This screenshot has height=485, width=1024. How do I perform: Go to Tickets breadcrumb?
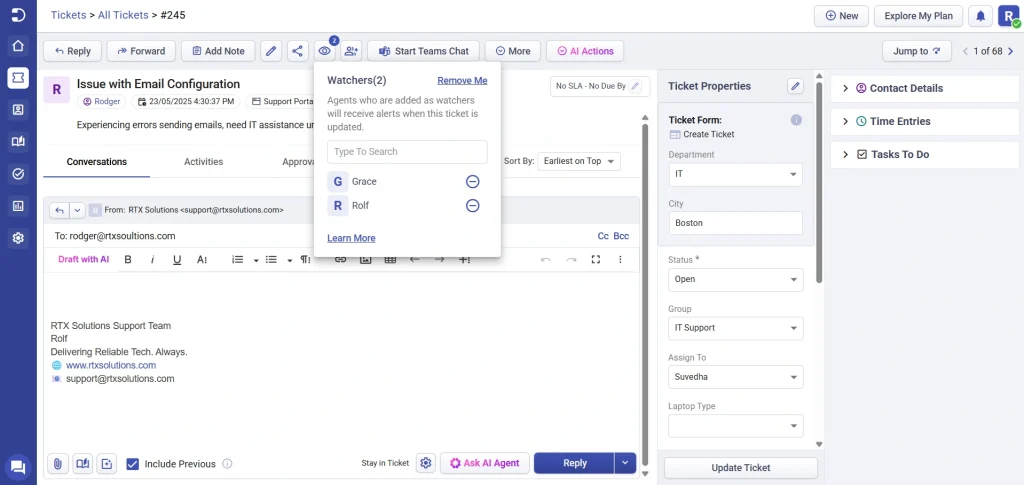coord(68,15)
